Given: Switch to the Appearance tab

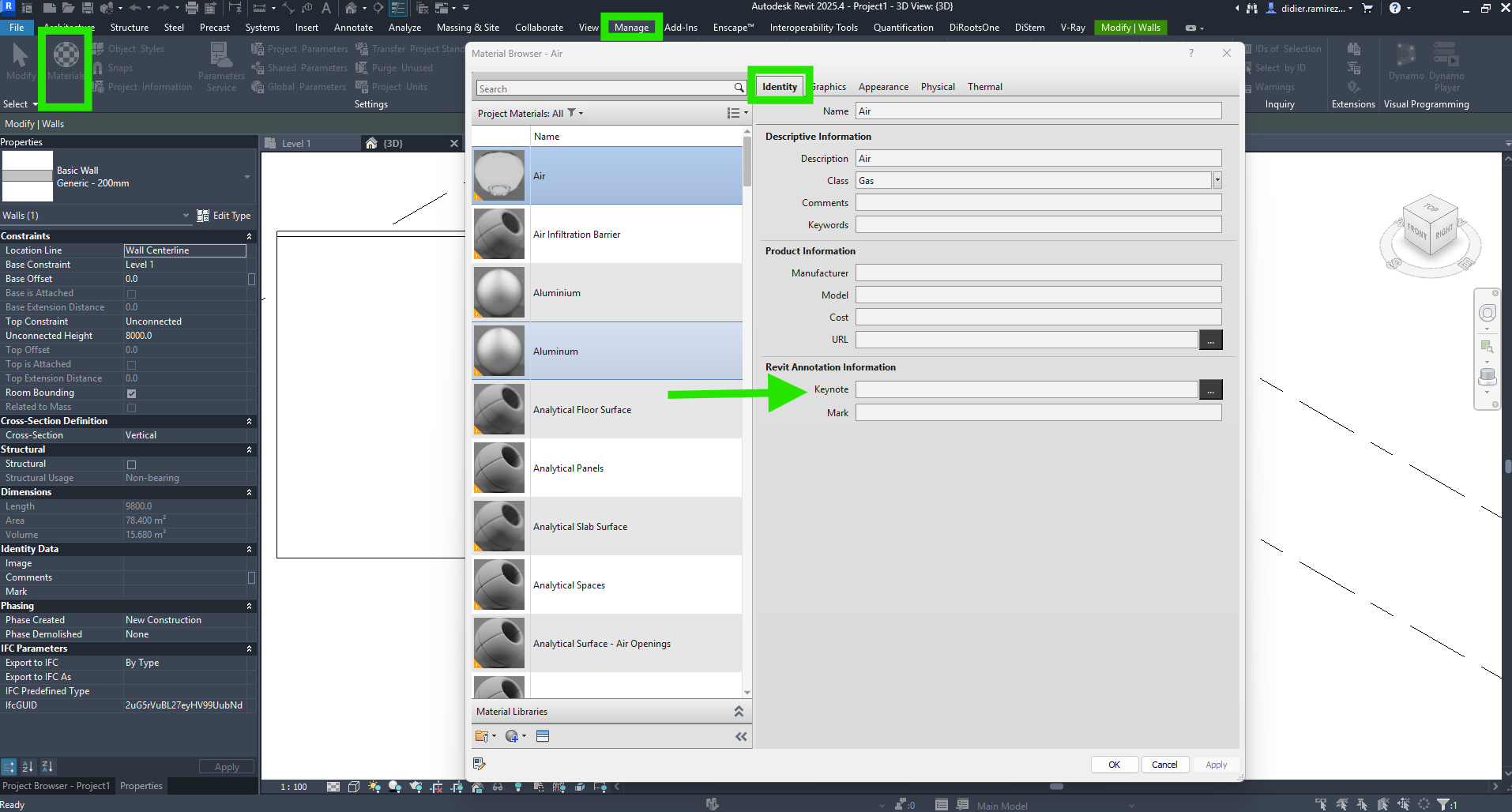Looking at the screenshot, I should pyautogui.click(x=883, y=87).
